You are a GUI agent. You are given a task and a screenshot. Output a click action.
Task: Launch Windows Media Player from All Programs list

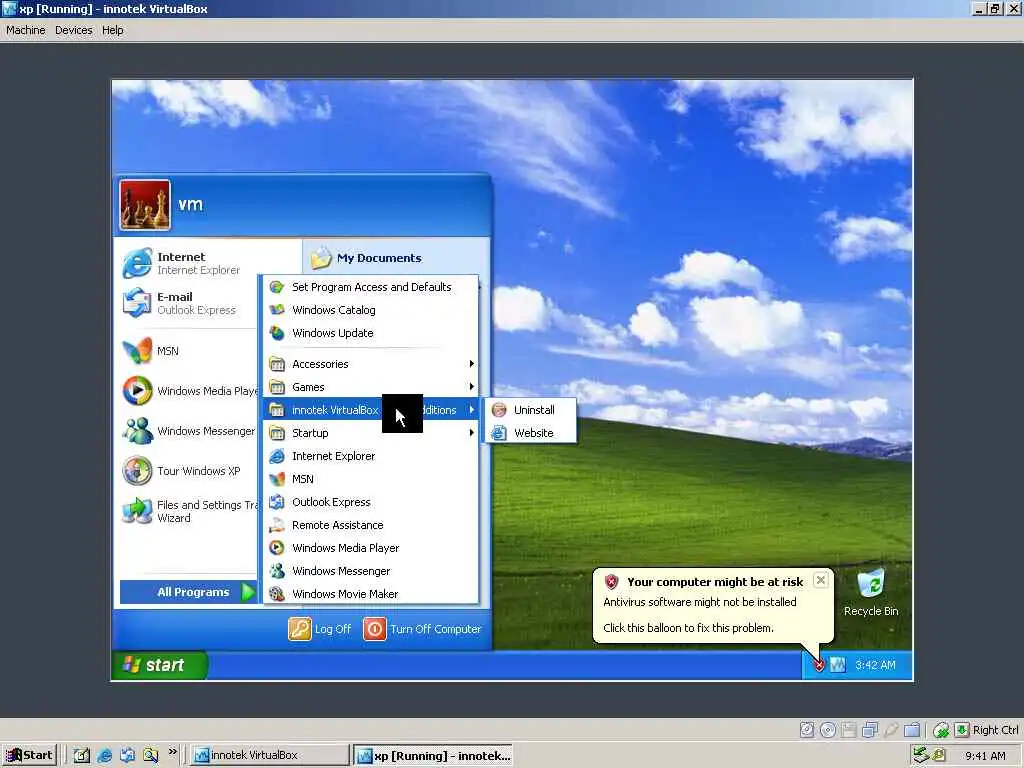370,548
